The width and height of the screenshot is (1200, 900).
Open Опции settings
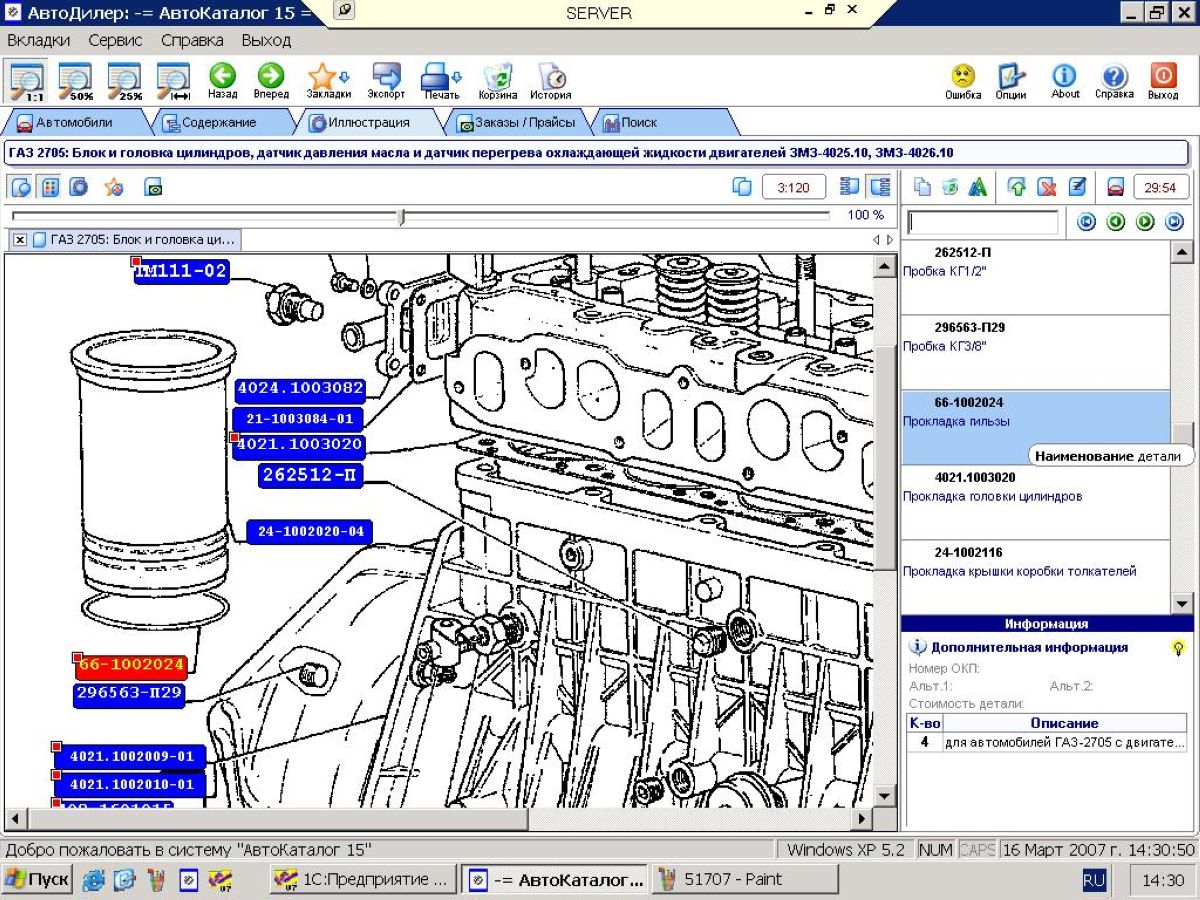pyautogui.click(x=1011, y=81)
